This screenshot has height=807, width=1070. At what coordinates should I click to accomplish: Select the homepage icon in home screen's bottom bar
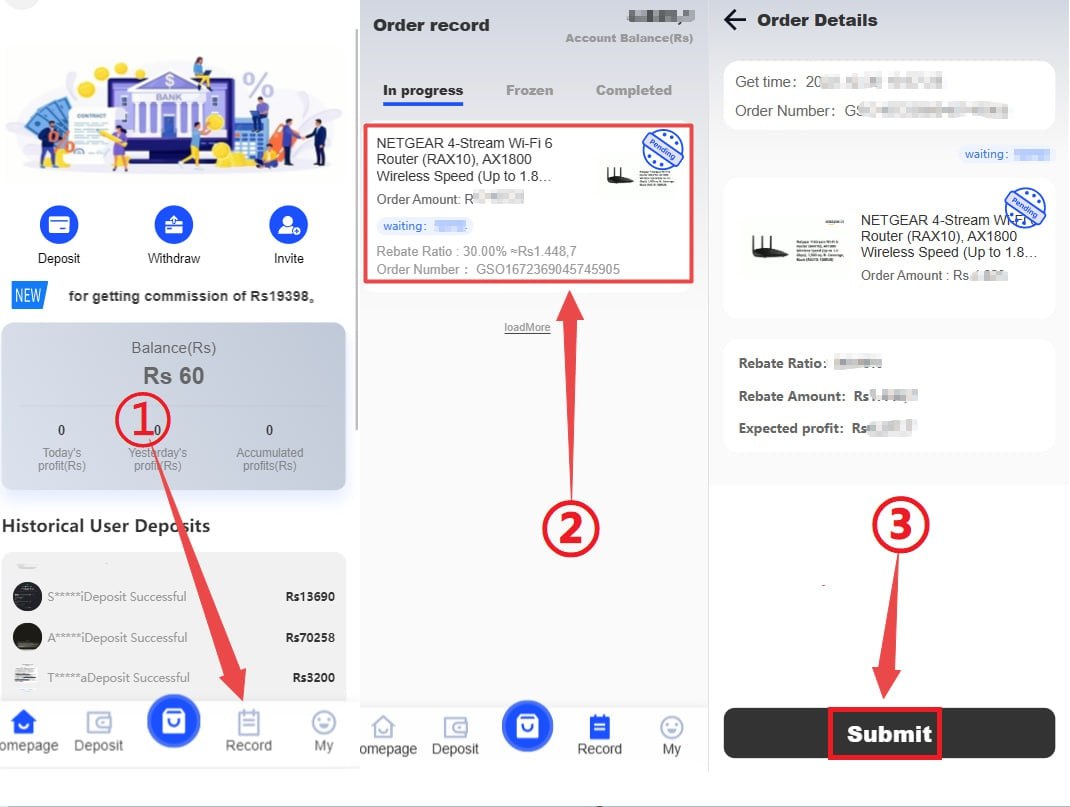coord(24,722)
